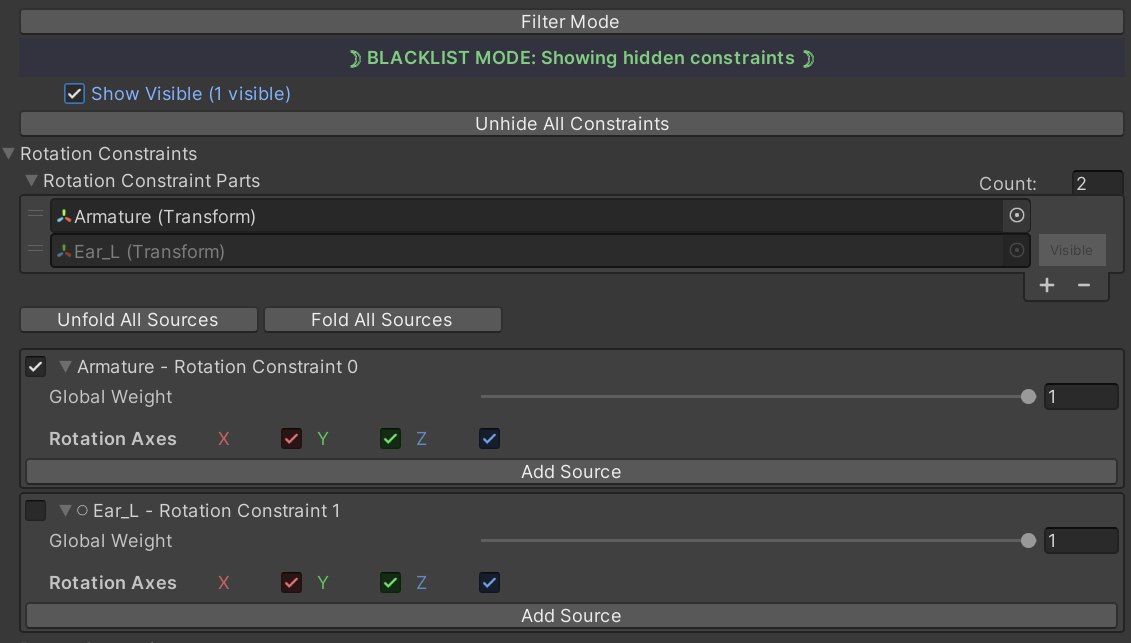Click the Armature transform icon in list
The width and height of the screenshot is (1131, 643).
tap(64, 216)
